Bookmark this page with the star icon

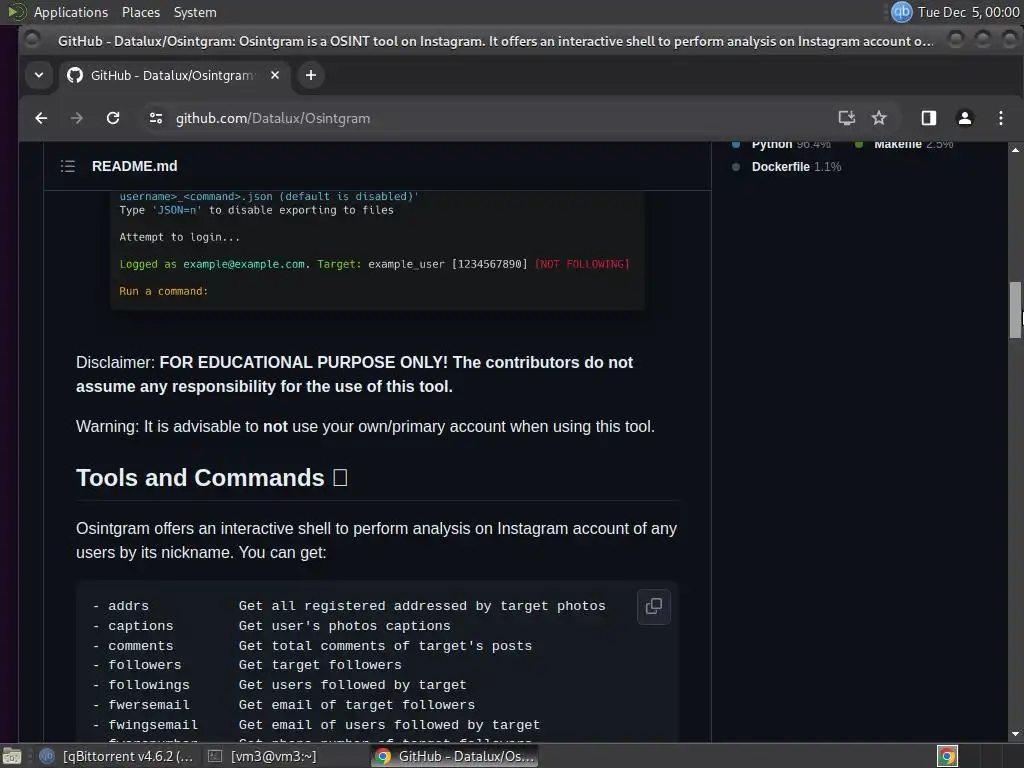tap(879, 118)
